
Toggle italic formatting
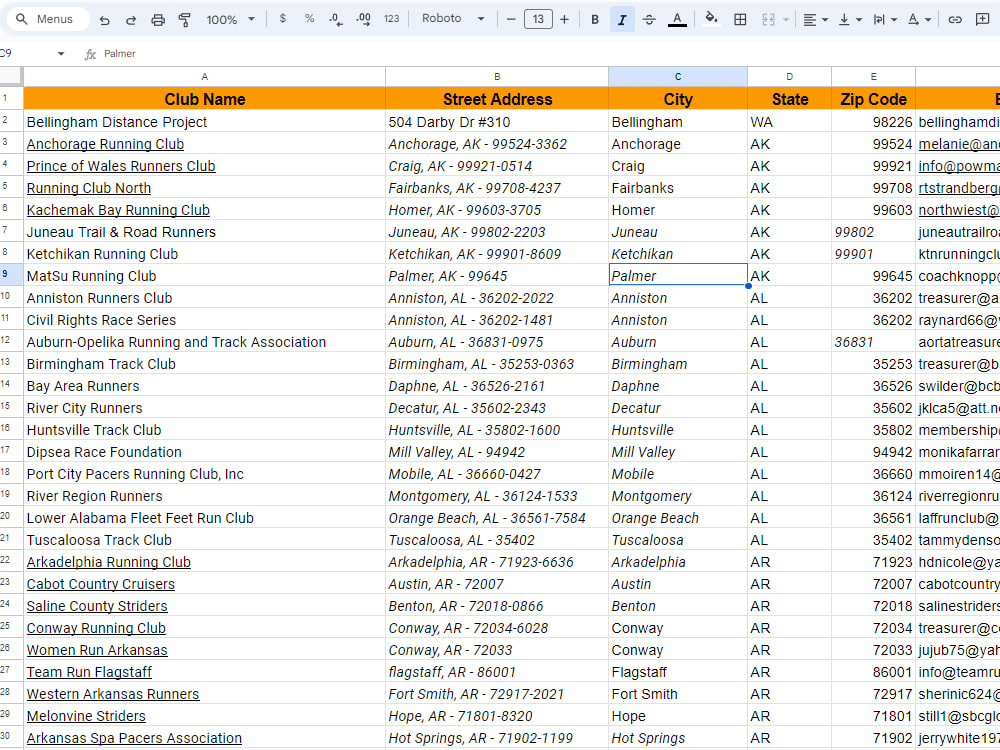pos(622,19)
